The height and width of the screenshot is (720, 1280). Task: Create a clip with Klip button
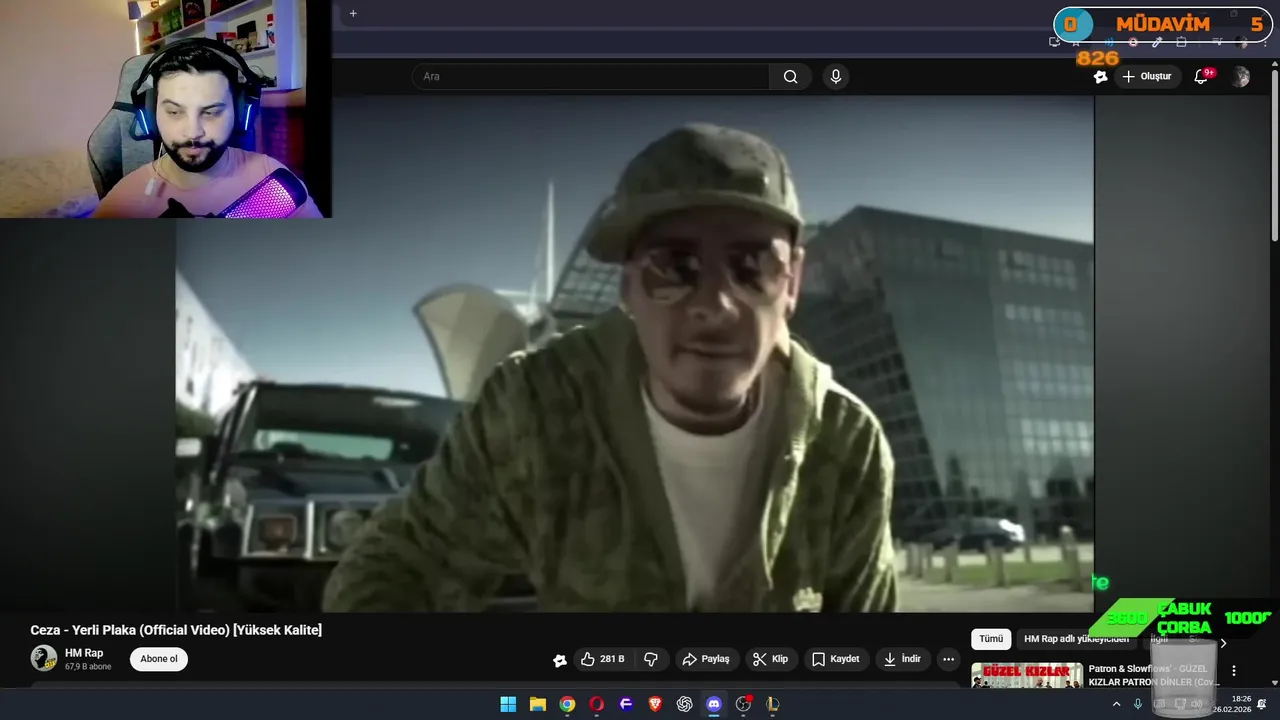pos(771,659)
